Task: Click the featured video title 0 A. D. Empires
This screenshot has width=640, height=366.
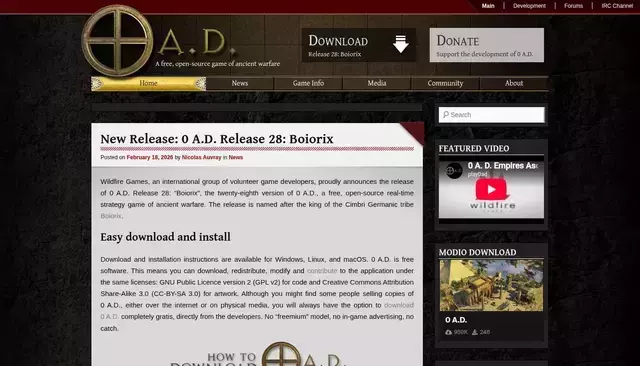Action: coord(503,166)
